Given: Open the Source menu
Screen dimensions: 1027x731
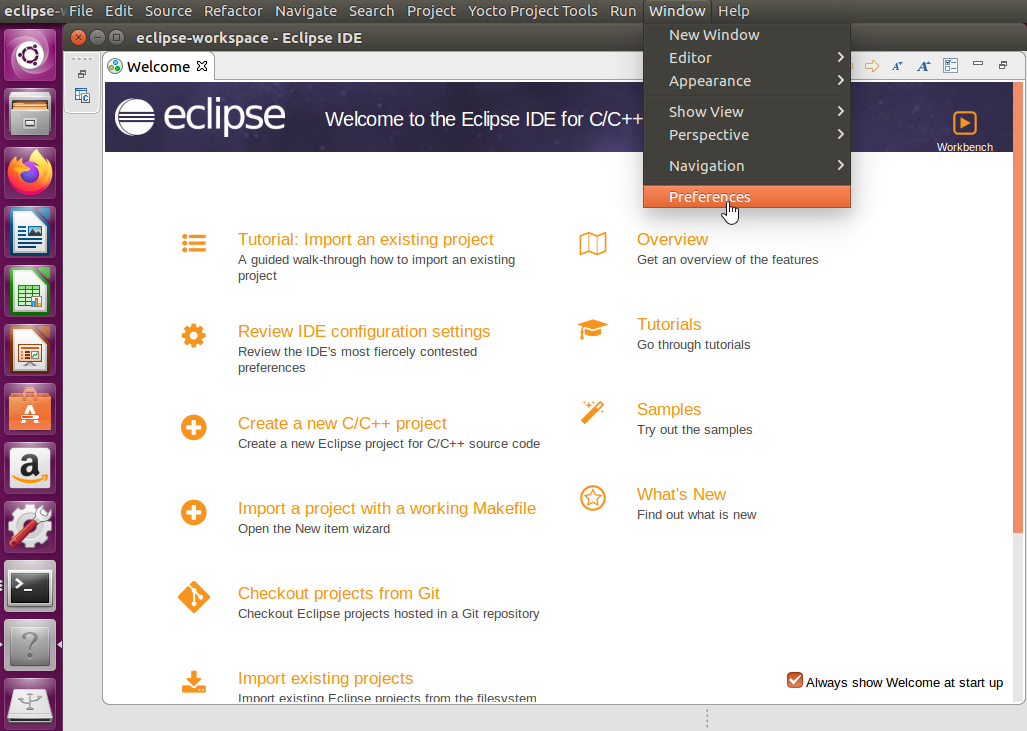Looking at the screenshot, I should click(168, 11).
